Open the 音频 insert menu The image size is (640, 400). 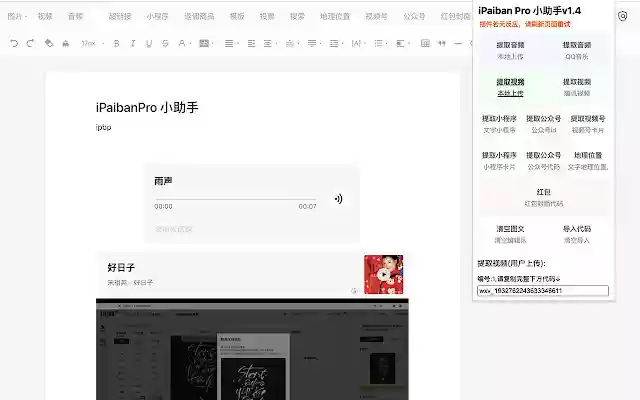[x=76, y=16]
